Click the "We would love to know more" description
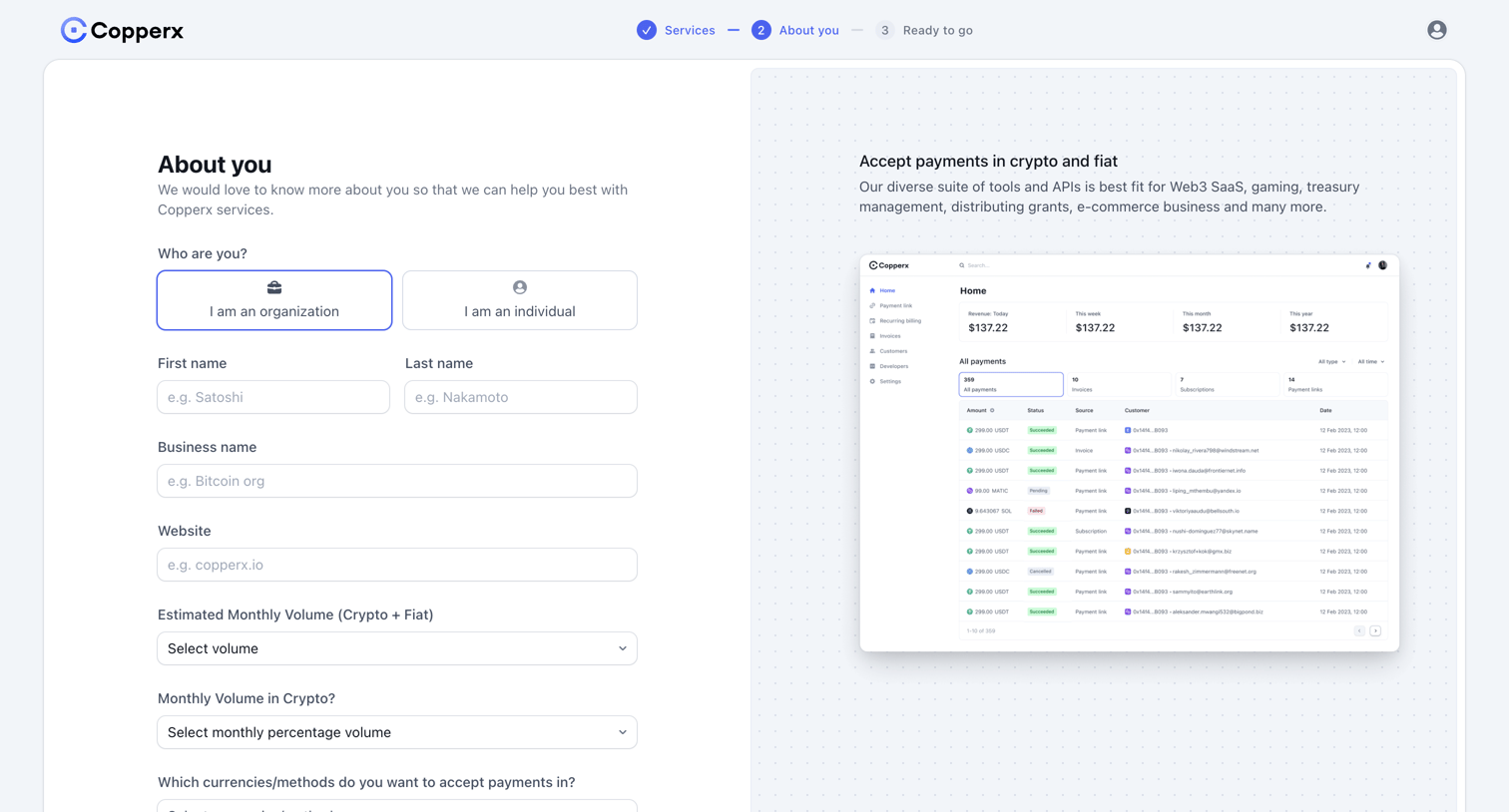This screenshot has width=1509, height=812. pyautogui.click(x=393, y=200)
